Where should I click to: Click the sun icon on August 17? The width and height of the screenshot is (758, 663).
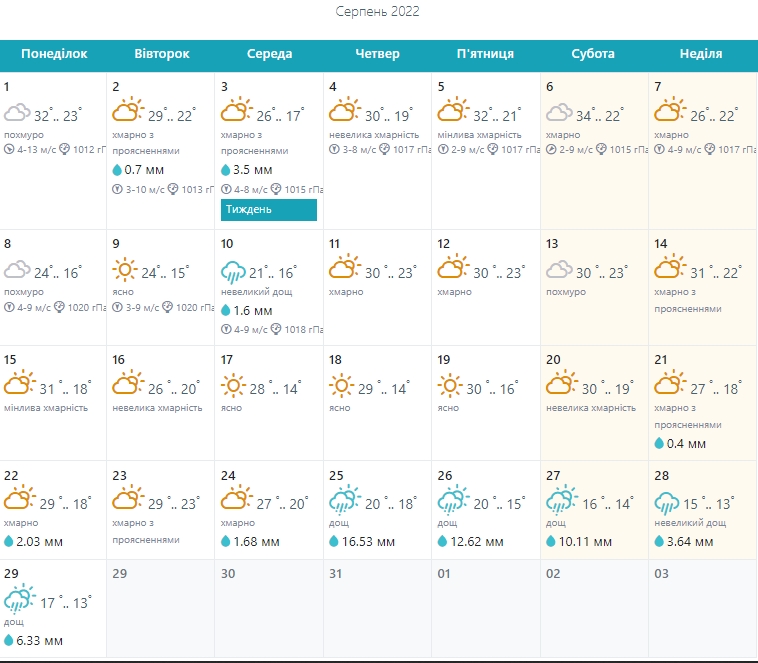(235, 385)
